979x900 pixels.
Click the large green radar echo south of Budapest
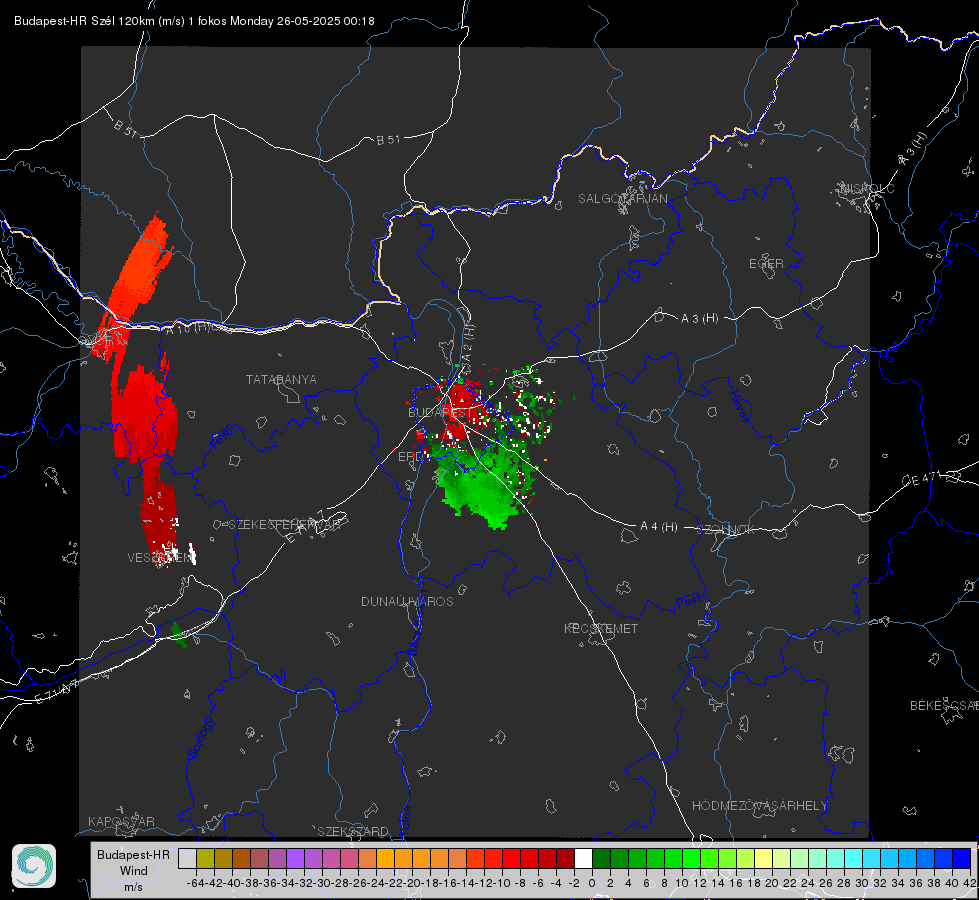coord(485,484)
